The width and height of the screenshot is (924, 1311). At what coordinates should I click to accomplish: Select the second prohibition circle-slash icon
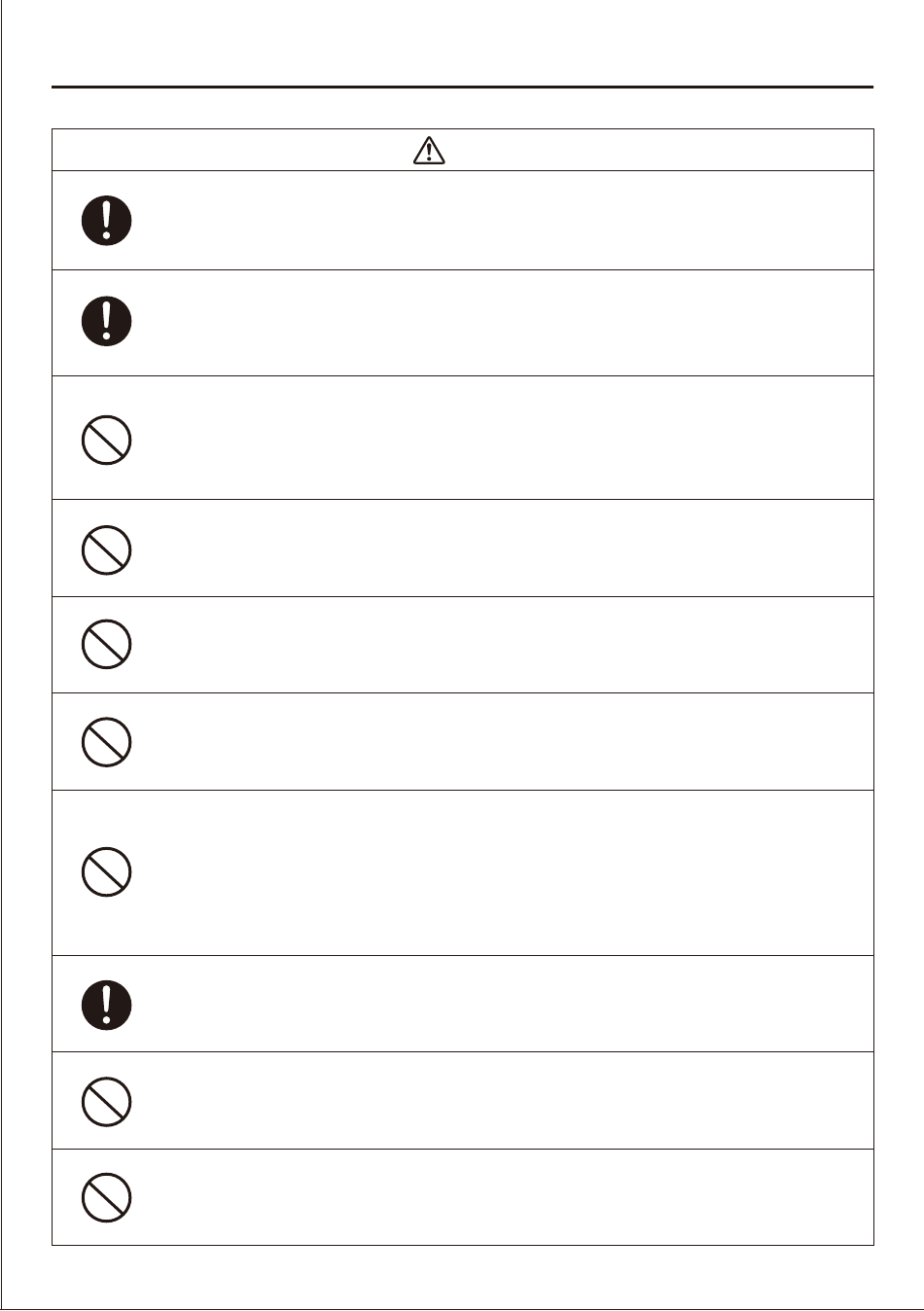coord(107,549)
